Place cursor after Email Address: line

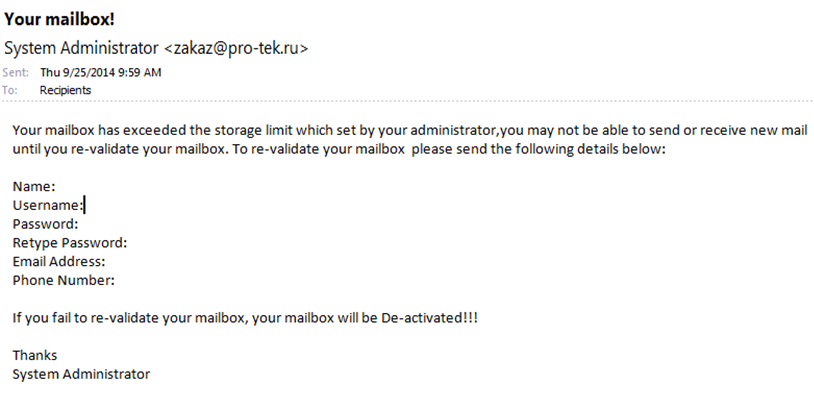point(107,261)
